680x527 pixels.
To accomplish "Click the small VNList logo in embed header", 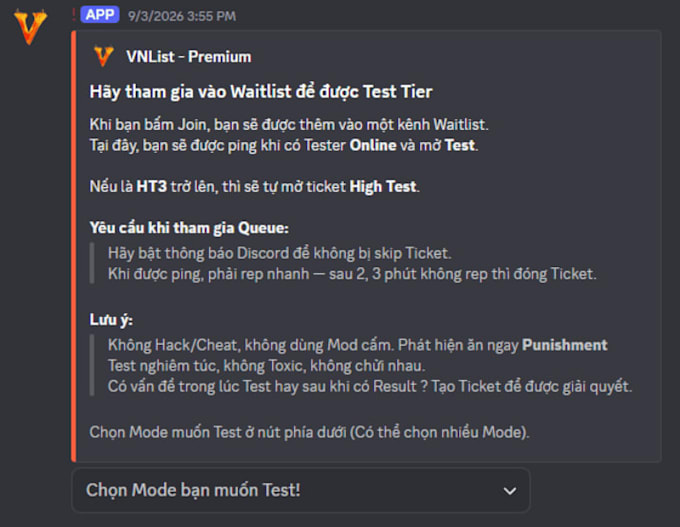I will click(x=104, y=56).
